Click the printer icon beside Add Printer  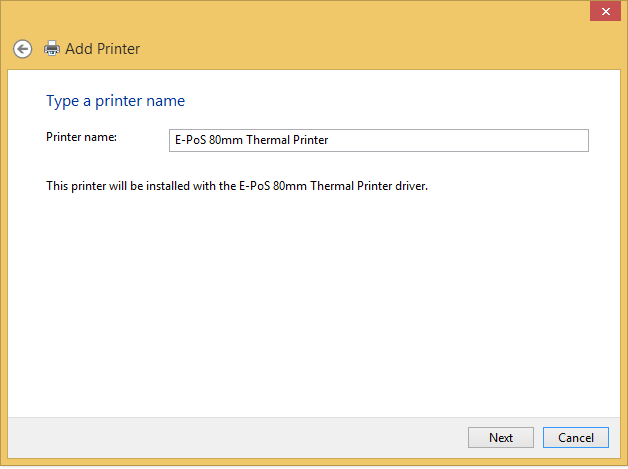point(51,48)
